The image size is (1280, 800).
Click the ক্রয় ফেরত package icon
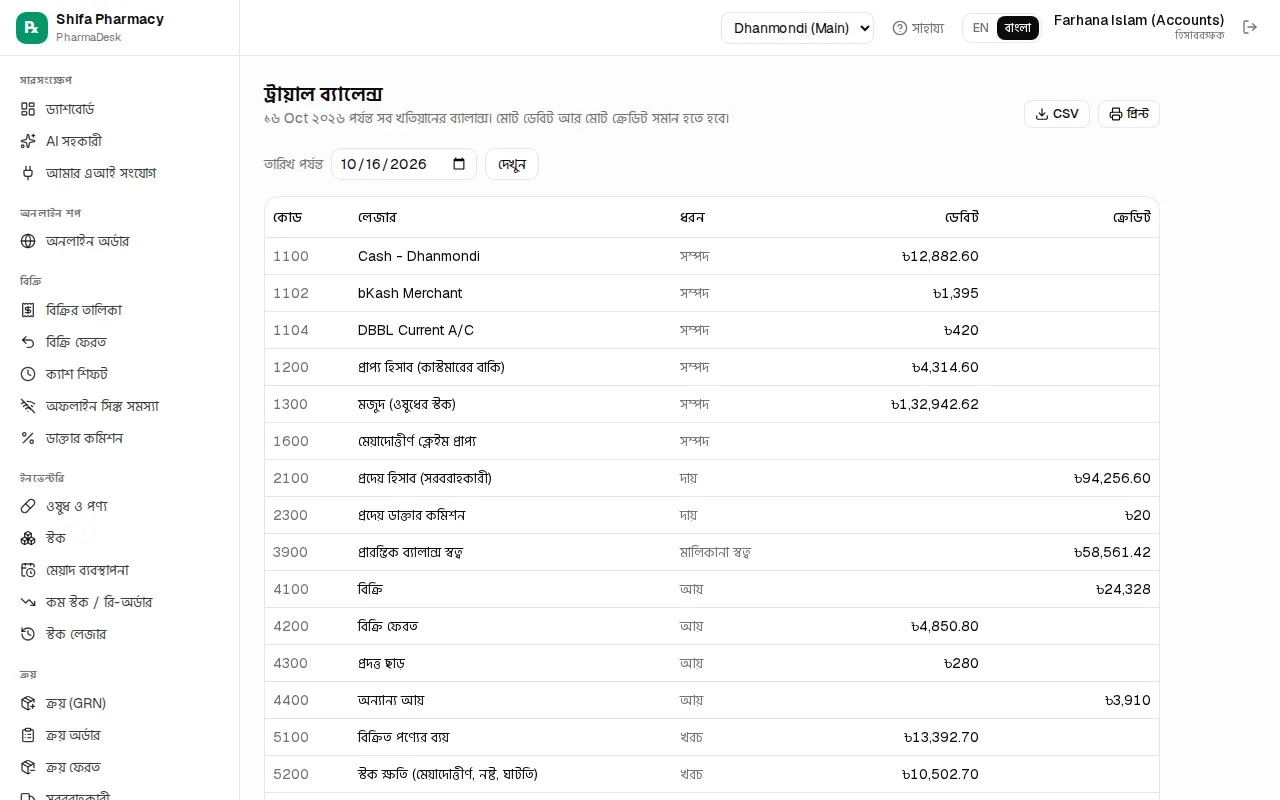(x=28, y=767)
